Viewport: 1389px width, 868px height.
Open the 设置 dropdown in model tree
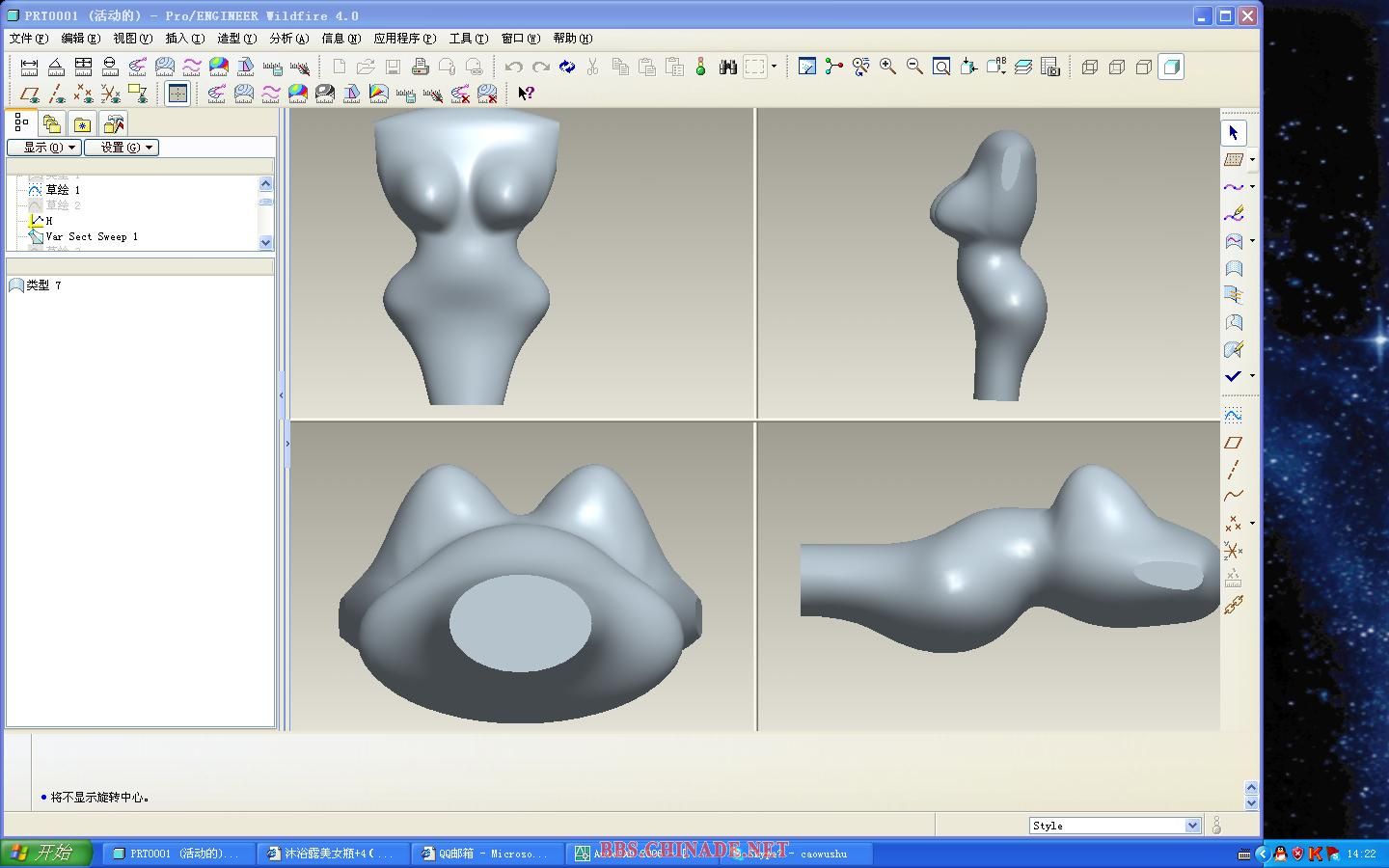pyautogui.click(x=122, y=148)
